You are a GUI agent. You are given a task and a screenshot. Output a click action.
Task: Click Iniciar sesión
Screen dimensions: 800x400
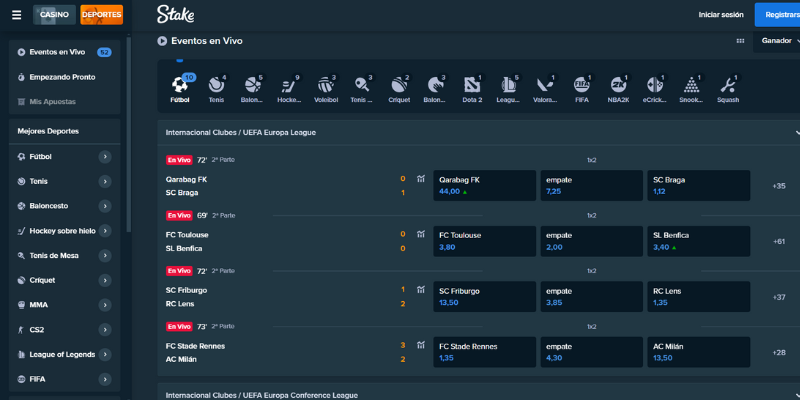(721, 15)
